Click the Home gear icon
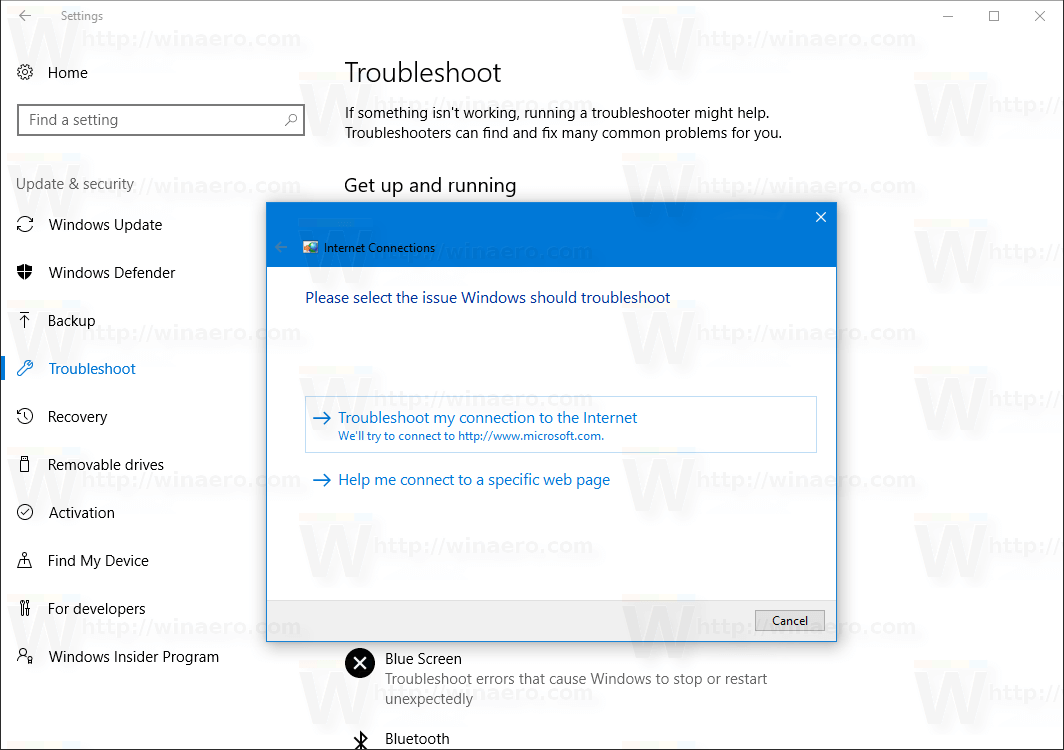This screenshot has height=750, width=1064. 25,72
